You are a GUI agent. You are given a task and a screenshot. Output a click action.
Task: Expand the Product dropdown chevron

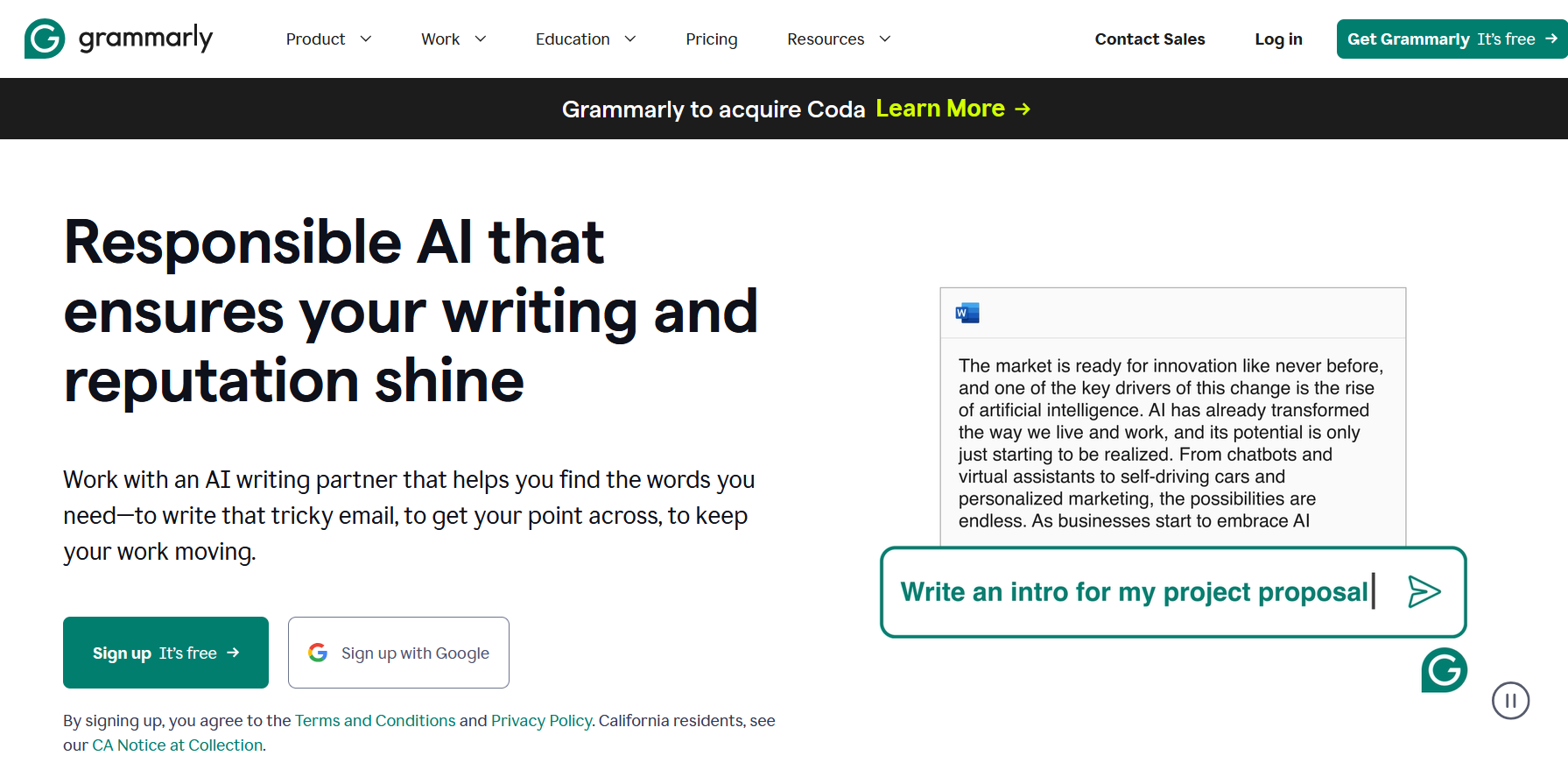point(366,39)
